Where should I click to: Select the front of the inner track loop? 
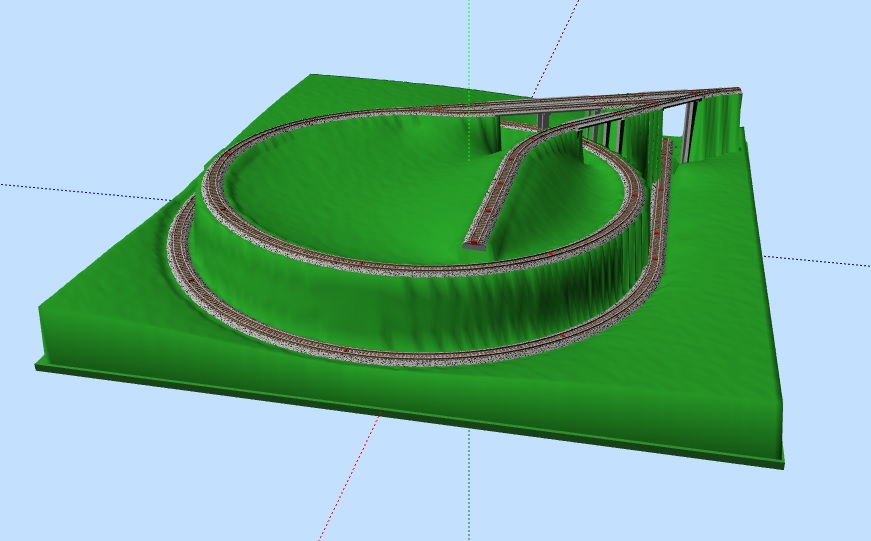tap(400, 267)
